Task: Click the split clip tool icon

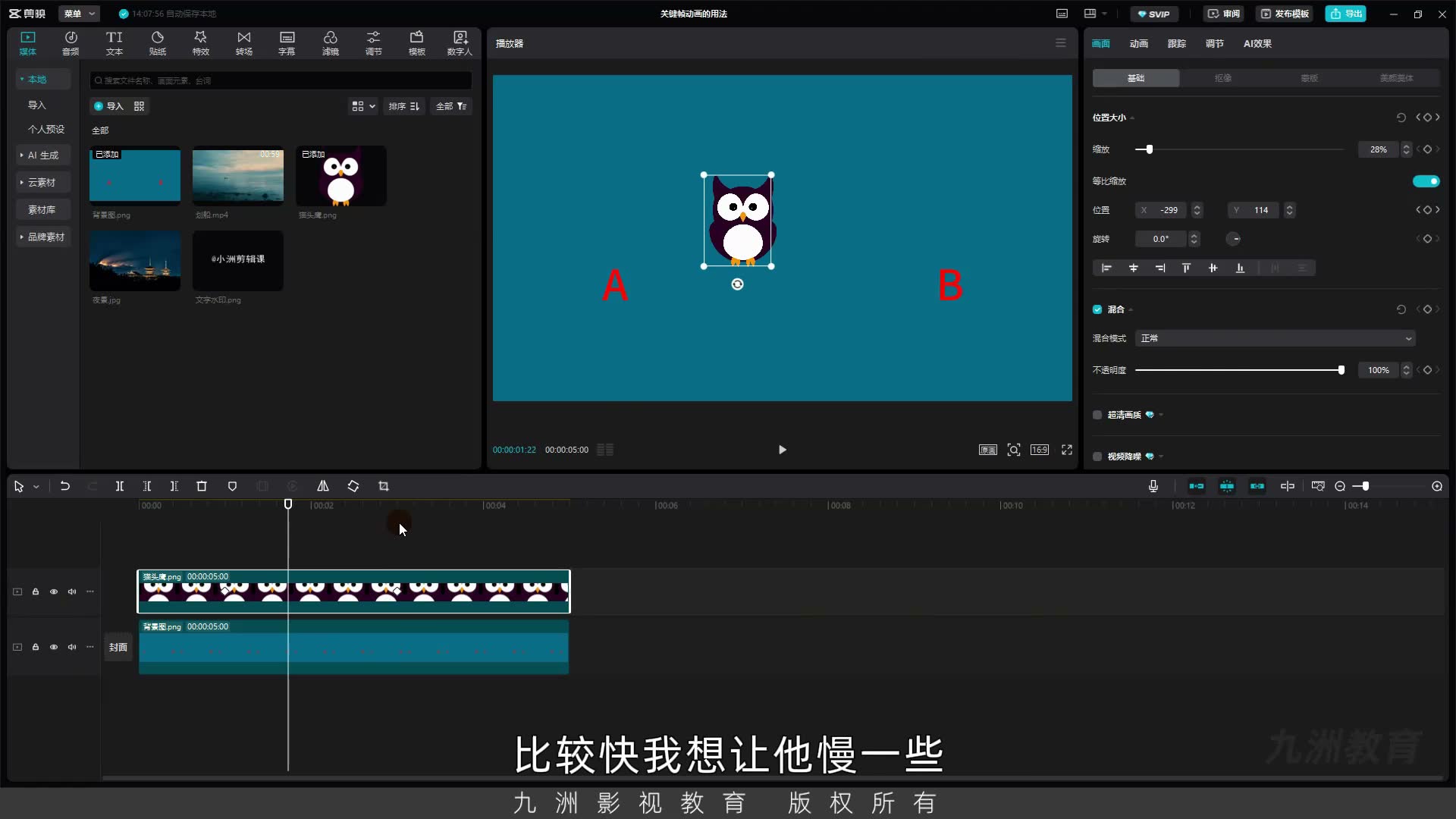Action: coord(119,486)
